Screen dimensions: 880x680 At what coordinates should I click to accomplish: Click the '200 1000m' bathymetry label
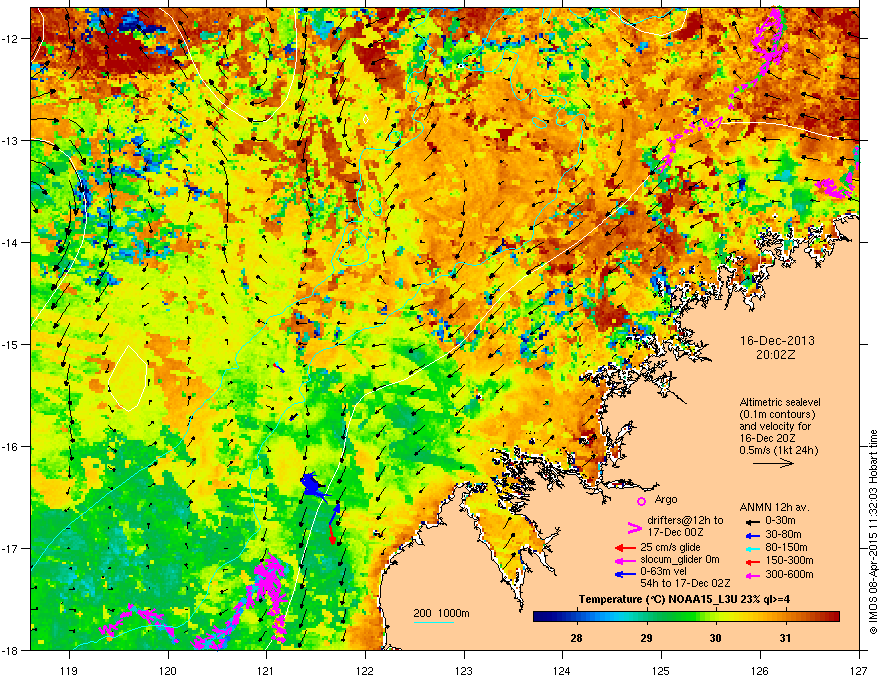[x=441, y=613]
